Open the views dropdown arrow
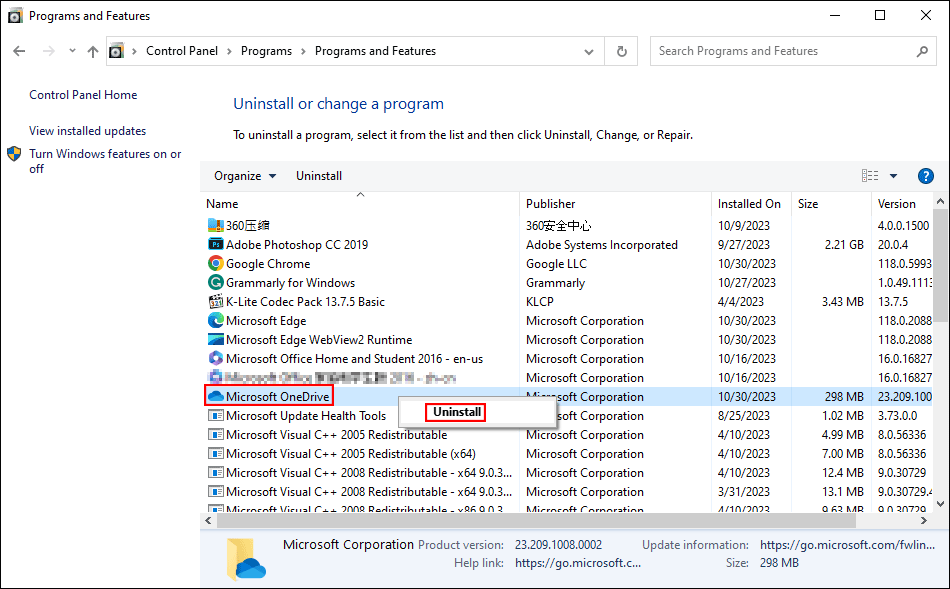The height and width of the screenshot is (589, 950). (892, 175)
